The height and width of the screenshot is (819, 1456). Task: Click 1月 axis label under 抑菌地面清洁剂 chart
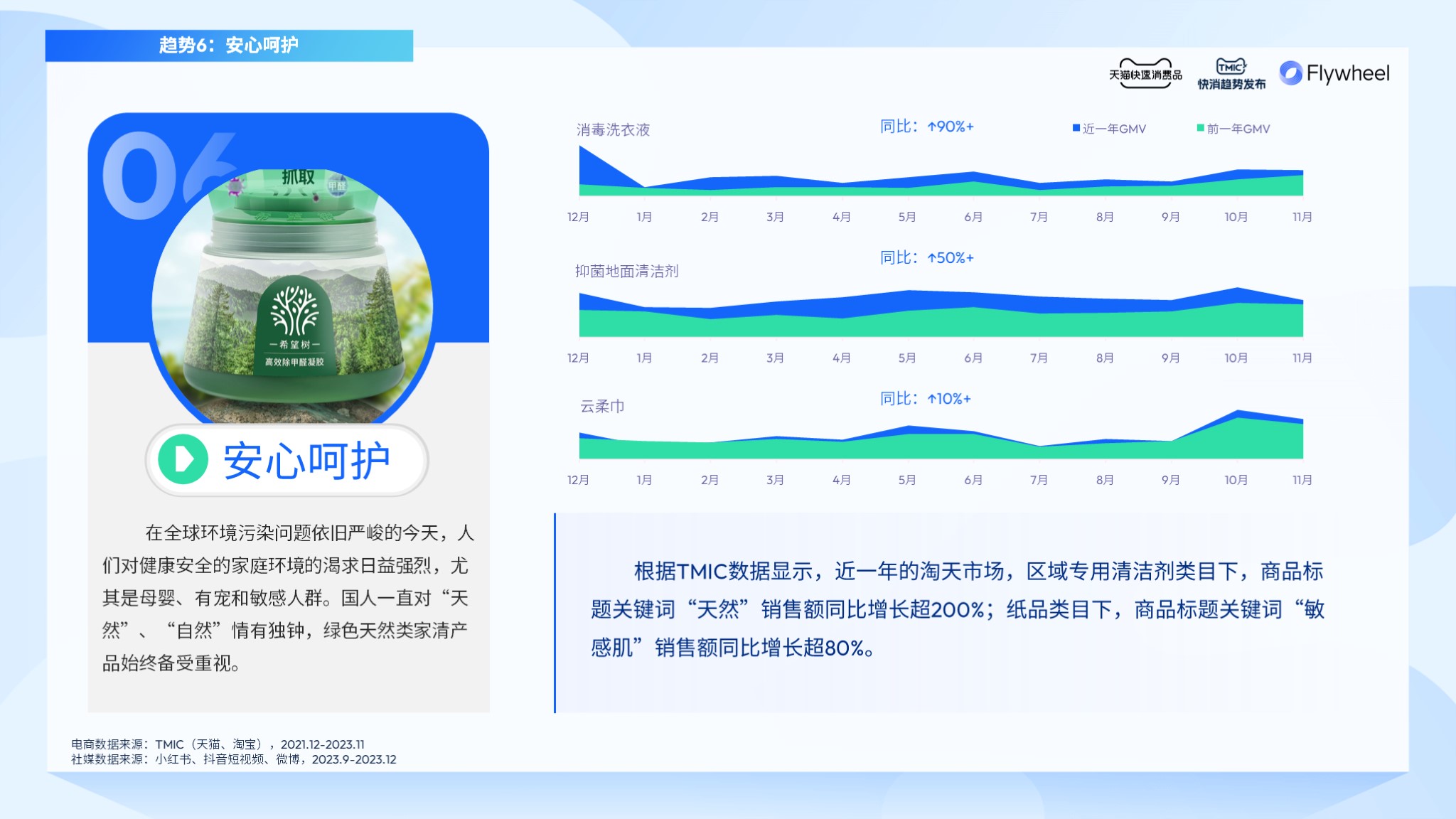coord(644,358)
